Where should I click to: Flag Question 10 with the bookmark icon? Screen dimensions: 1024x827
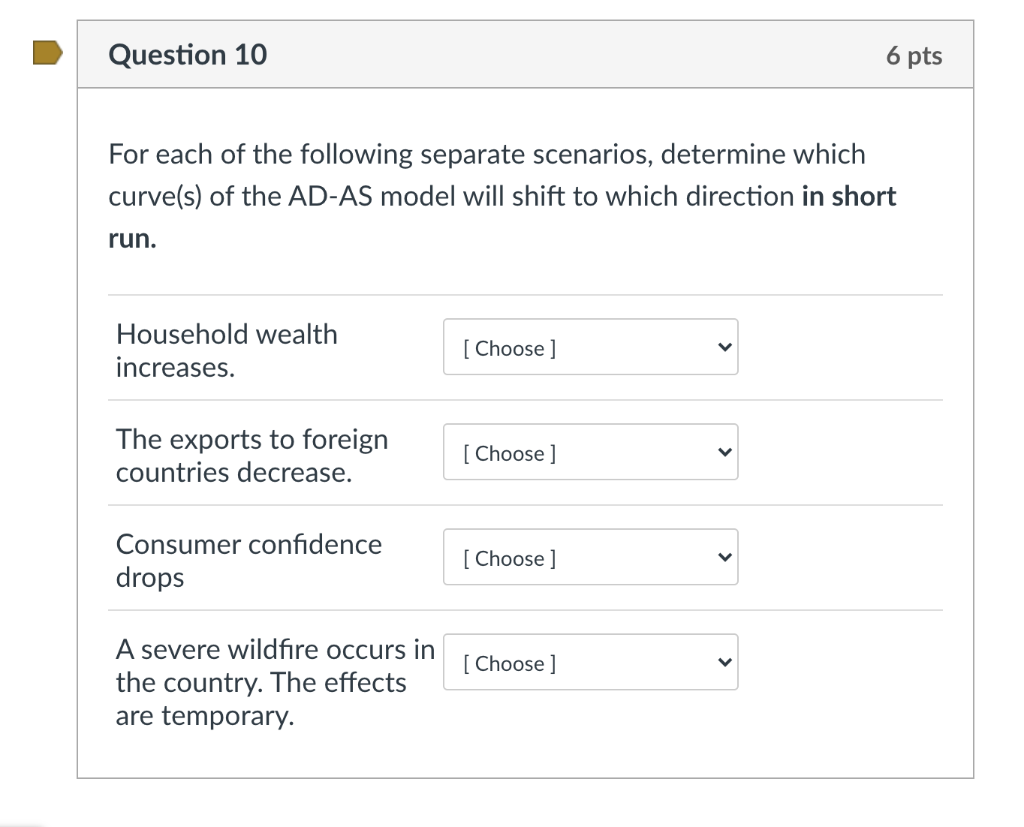point(46,53)
